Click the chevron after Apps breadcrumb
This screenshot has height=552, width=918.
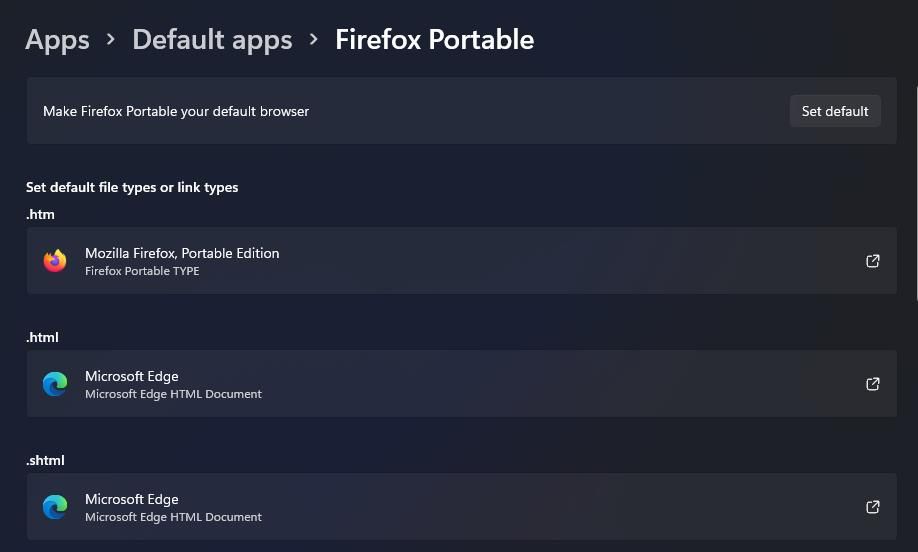[111, 40]
